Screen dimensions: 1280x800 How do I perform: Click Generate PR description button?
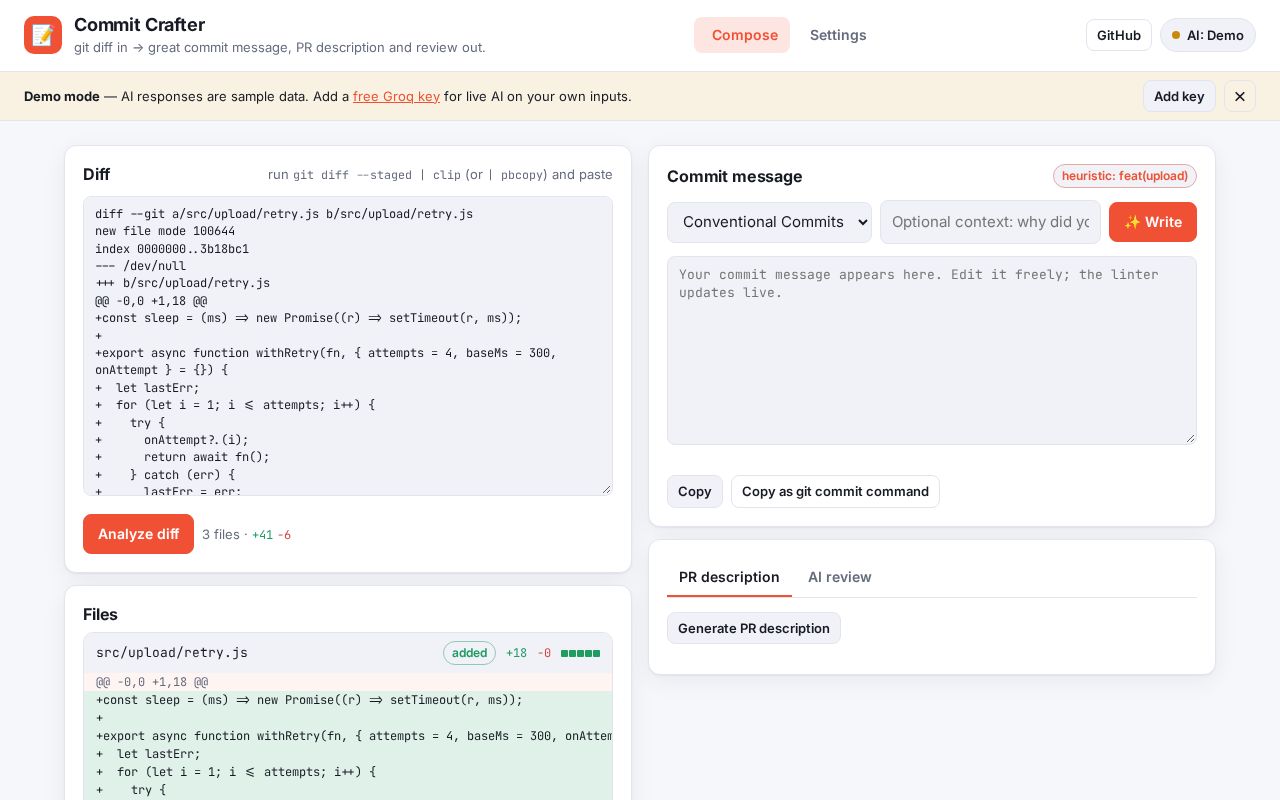click(754, 628)
